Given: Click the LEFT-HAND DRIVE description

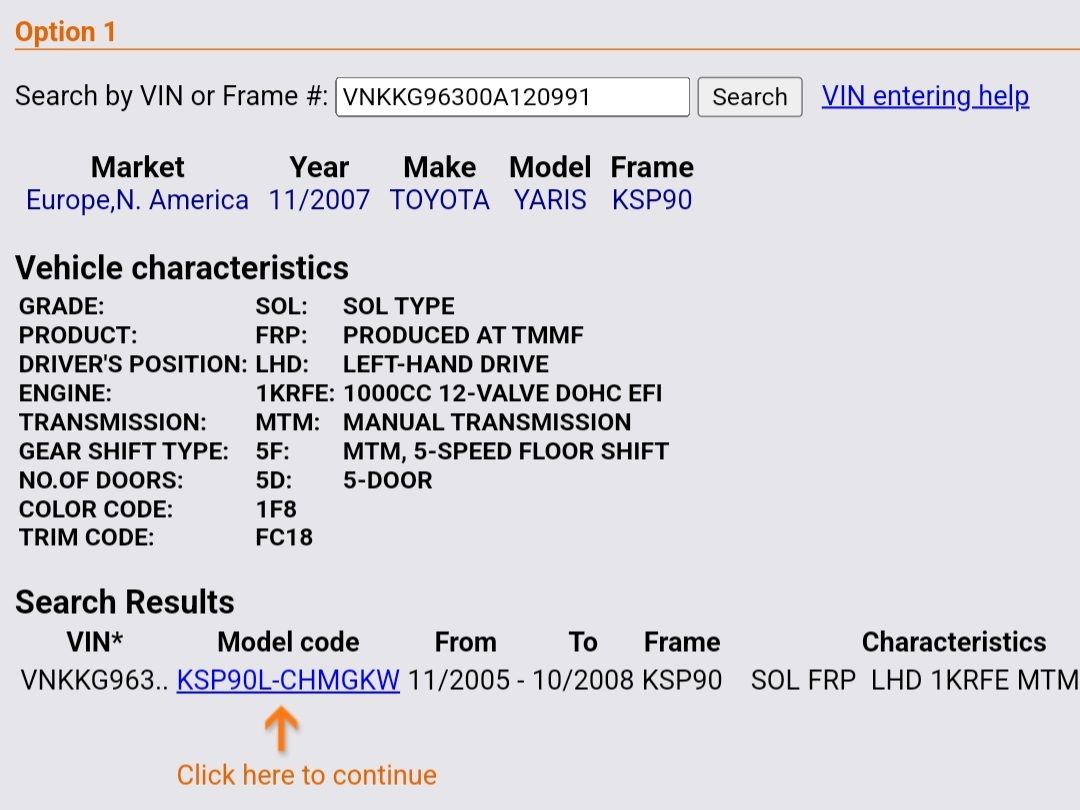Looking at the screenshot, I should pyautogui.click(x=446, y=364).
